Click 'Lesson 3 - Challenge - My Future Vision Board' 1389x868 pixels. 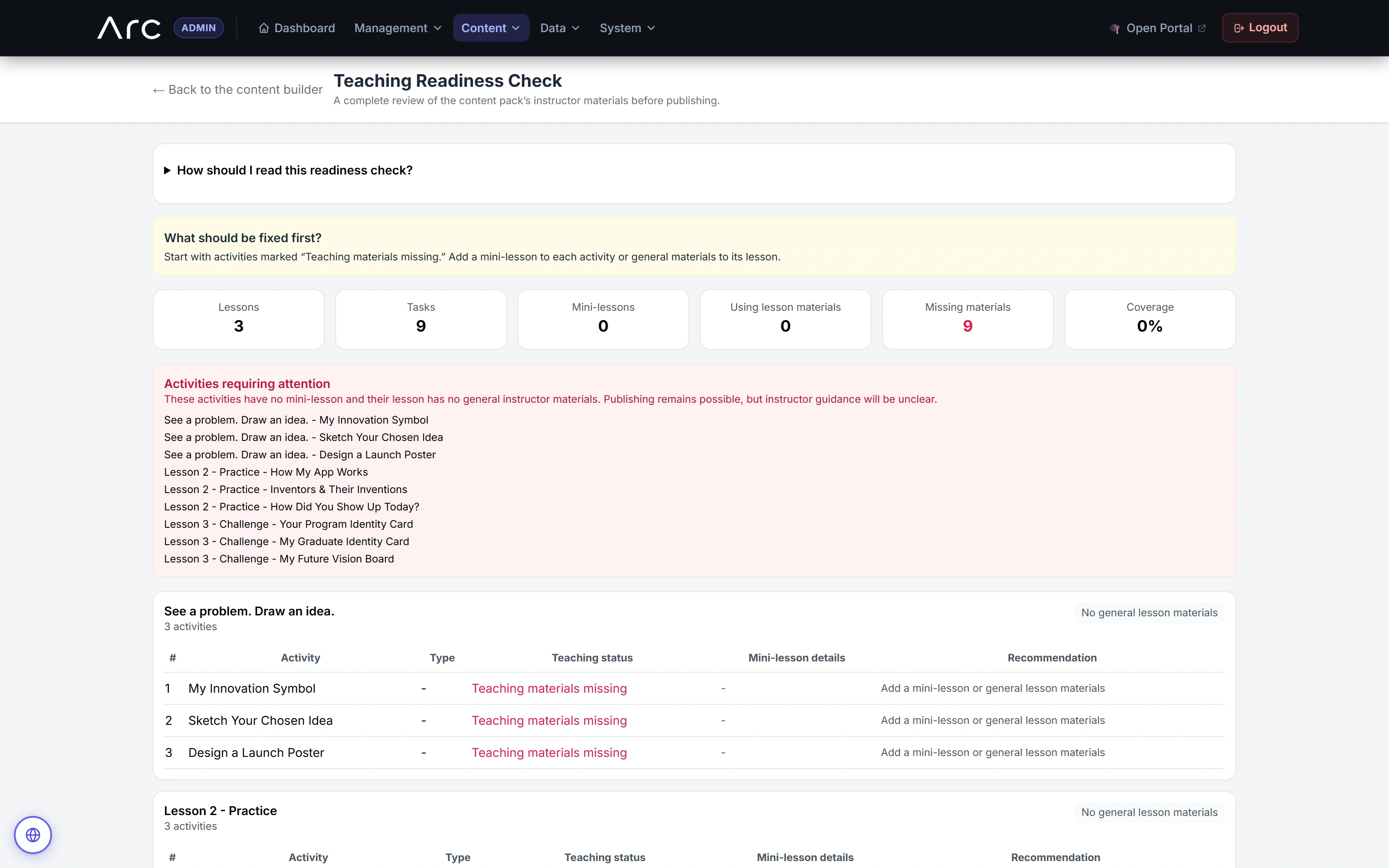coord(279,559)
